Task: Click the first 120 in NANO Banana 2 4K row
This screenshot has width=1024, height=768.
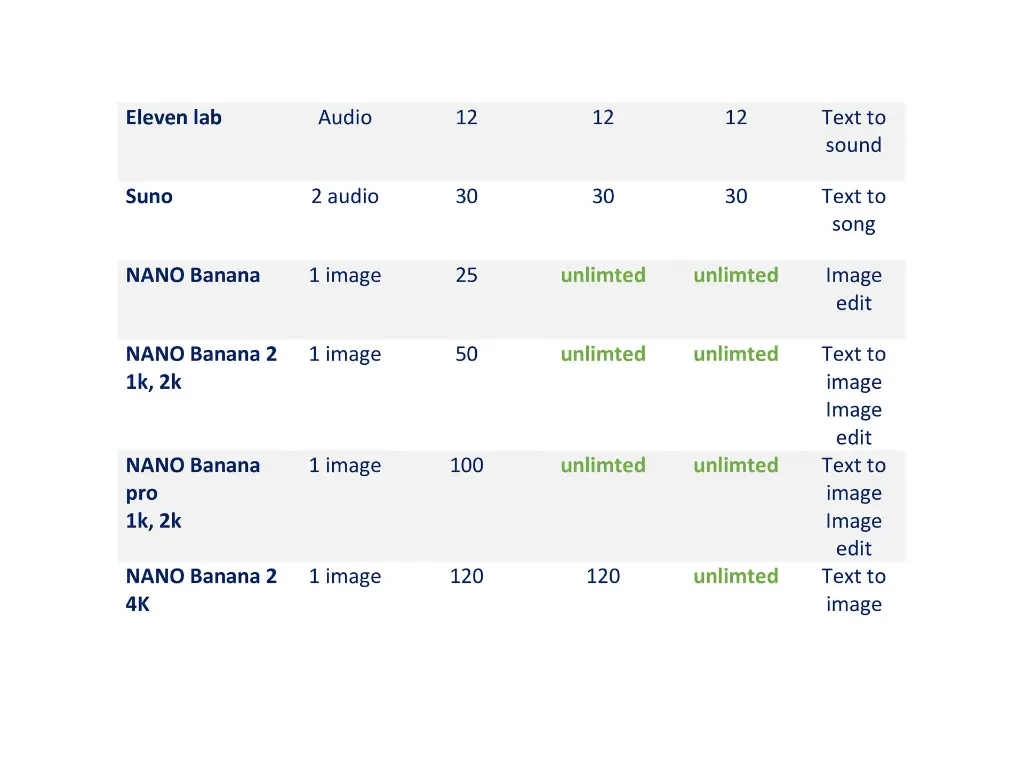Action: point(466,577)
